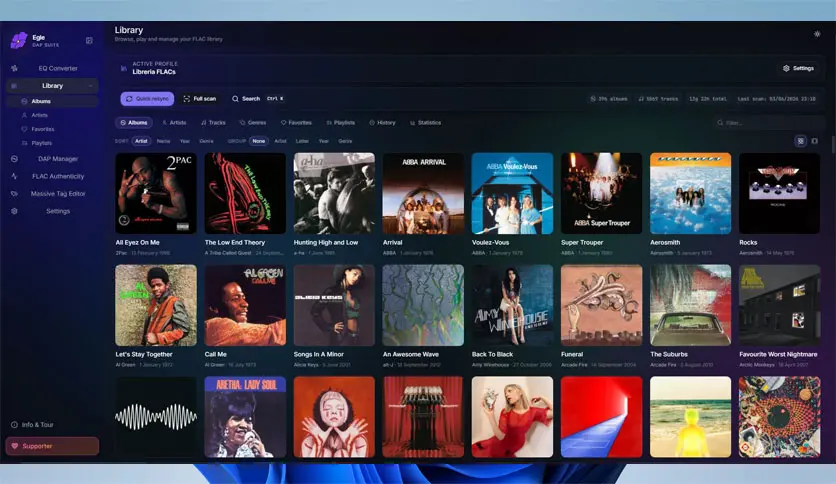Open Info & Tour link

tap(33, 425)
